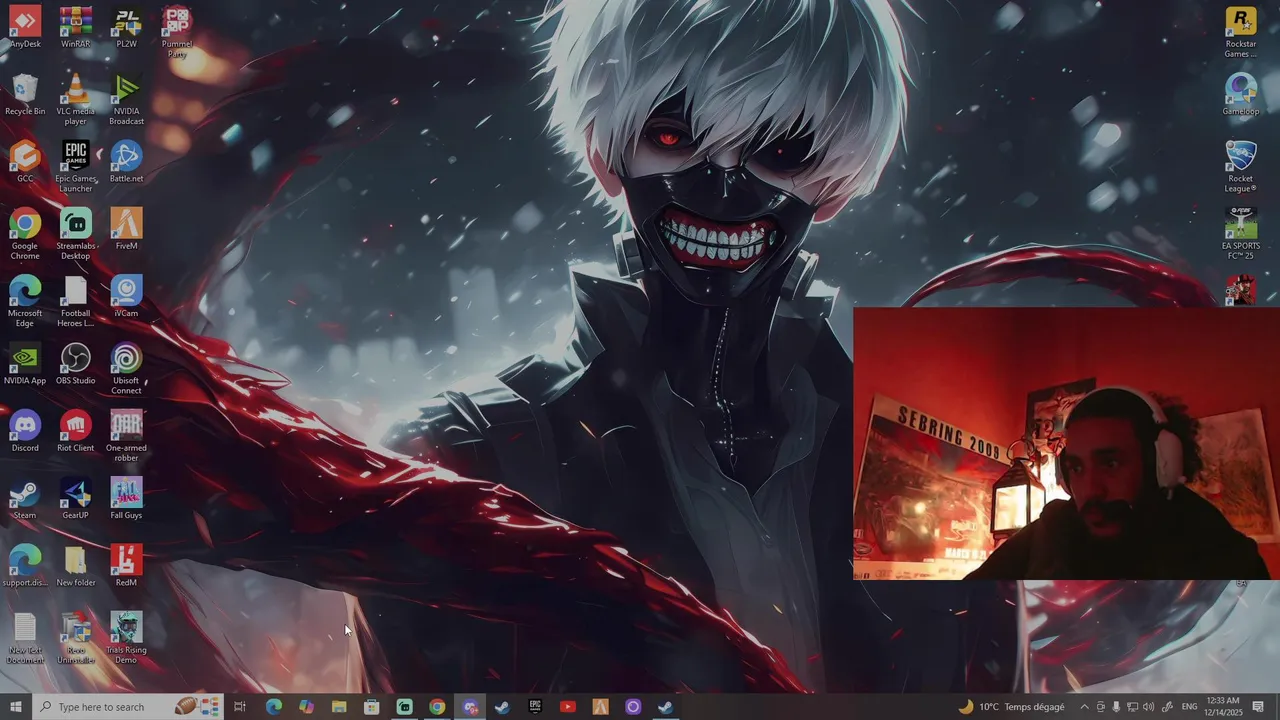This screenshot has height=720, width=1280.
Task: Open Copilot from the taskbar
Action: tap(306, 707)
